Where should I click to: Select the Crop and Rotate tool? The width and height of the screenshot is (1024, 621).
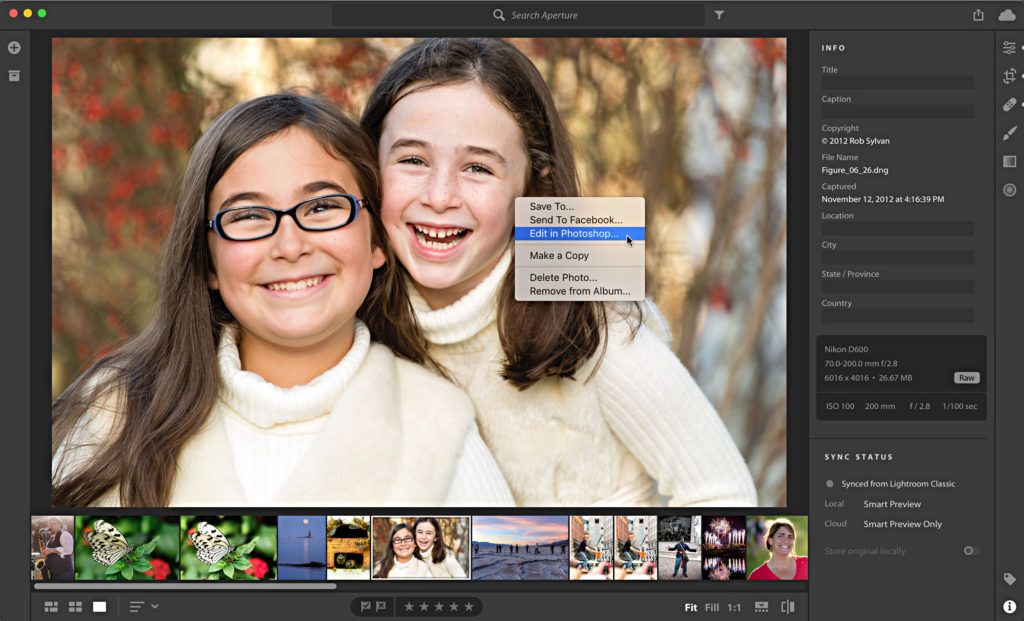[x=1009, y=76]
